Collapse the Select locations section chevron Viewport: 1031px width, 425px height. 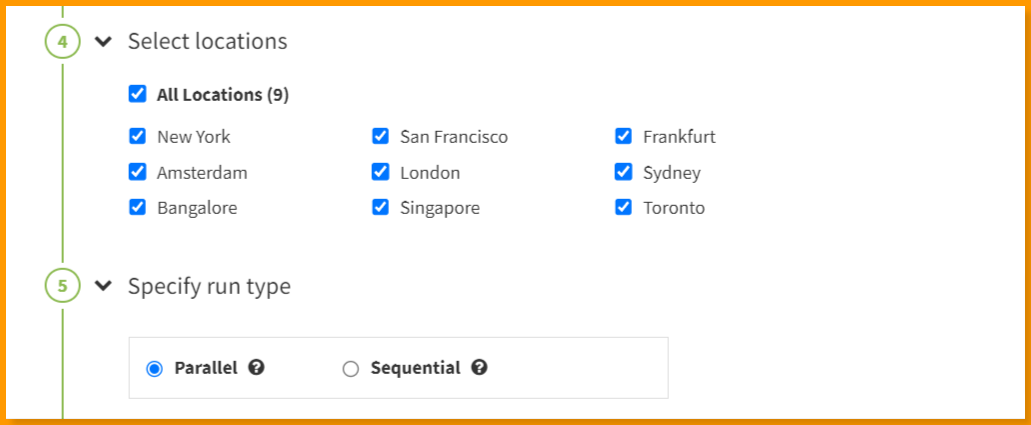[x=103, y=41]
